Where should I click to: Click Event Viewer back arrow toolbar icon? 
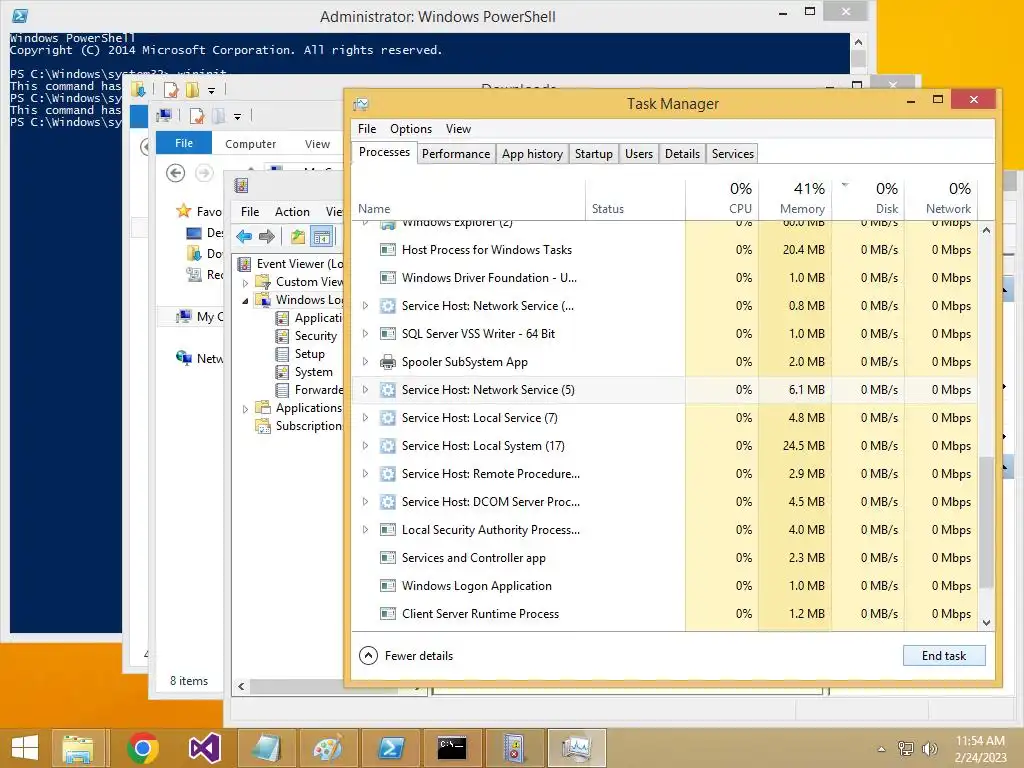click(244, 236)
